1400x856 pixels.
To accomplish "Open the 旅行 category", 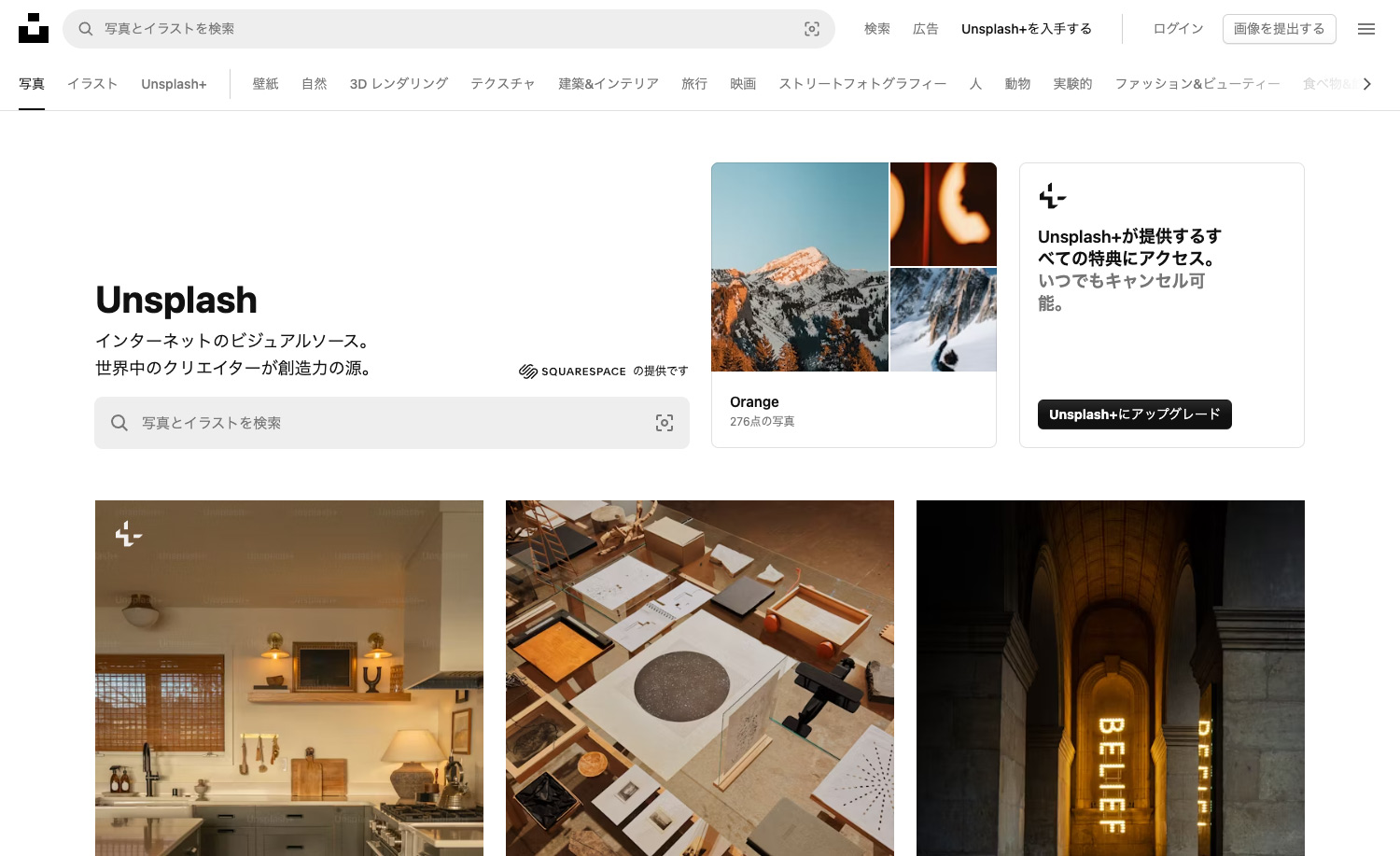I will pyautogui.click(x=694, y=84).
